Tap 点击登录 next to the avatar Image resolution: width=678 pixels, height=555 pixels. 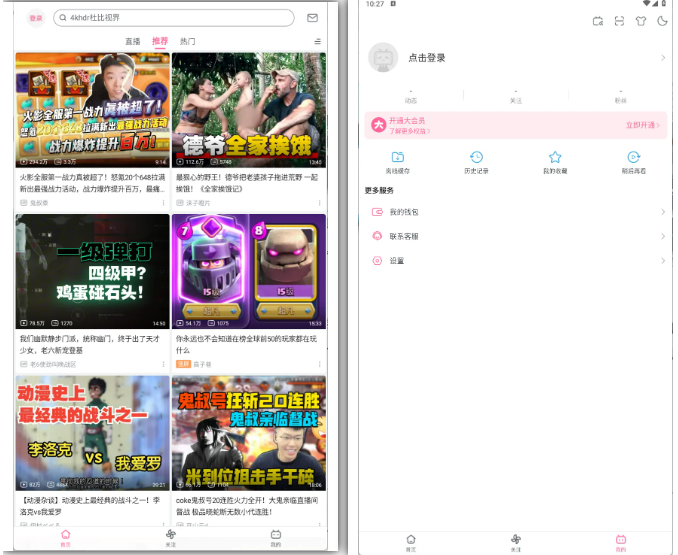click(x=427, y=58)
